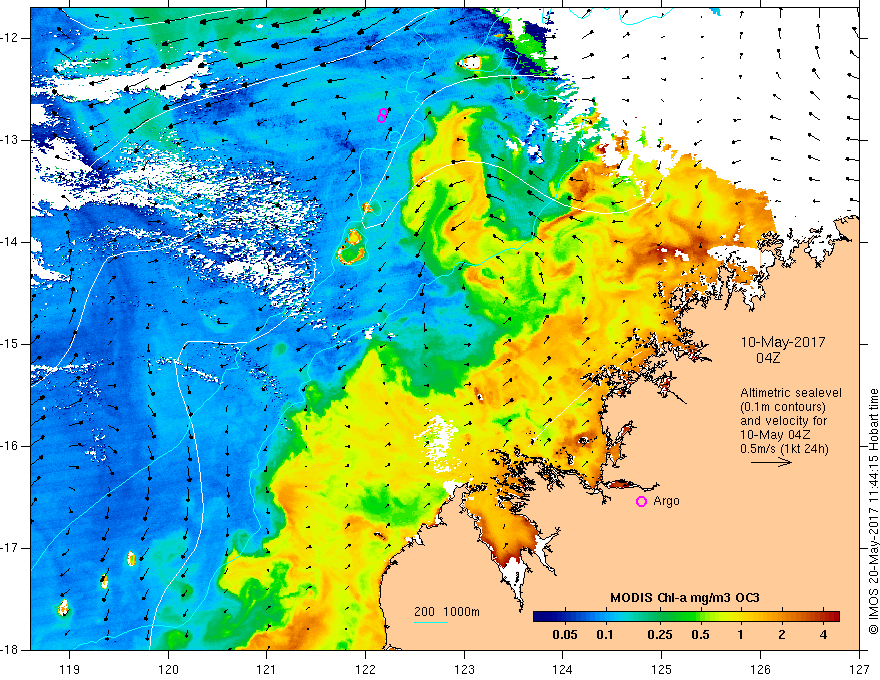Click the longitude axis label "119"
Image resolution: width=880 pixels, height=680 pixels.
click(x=69, y=669)
